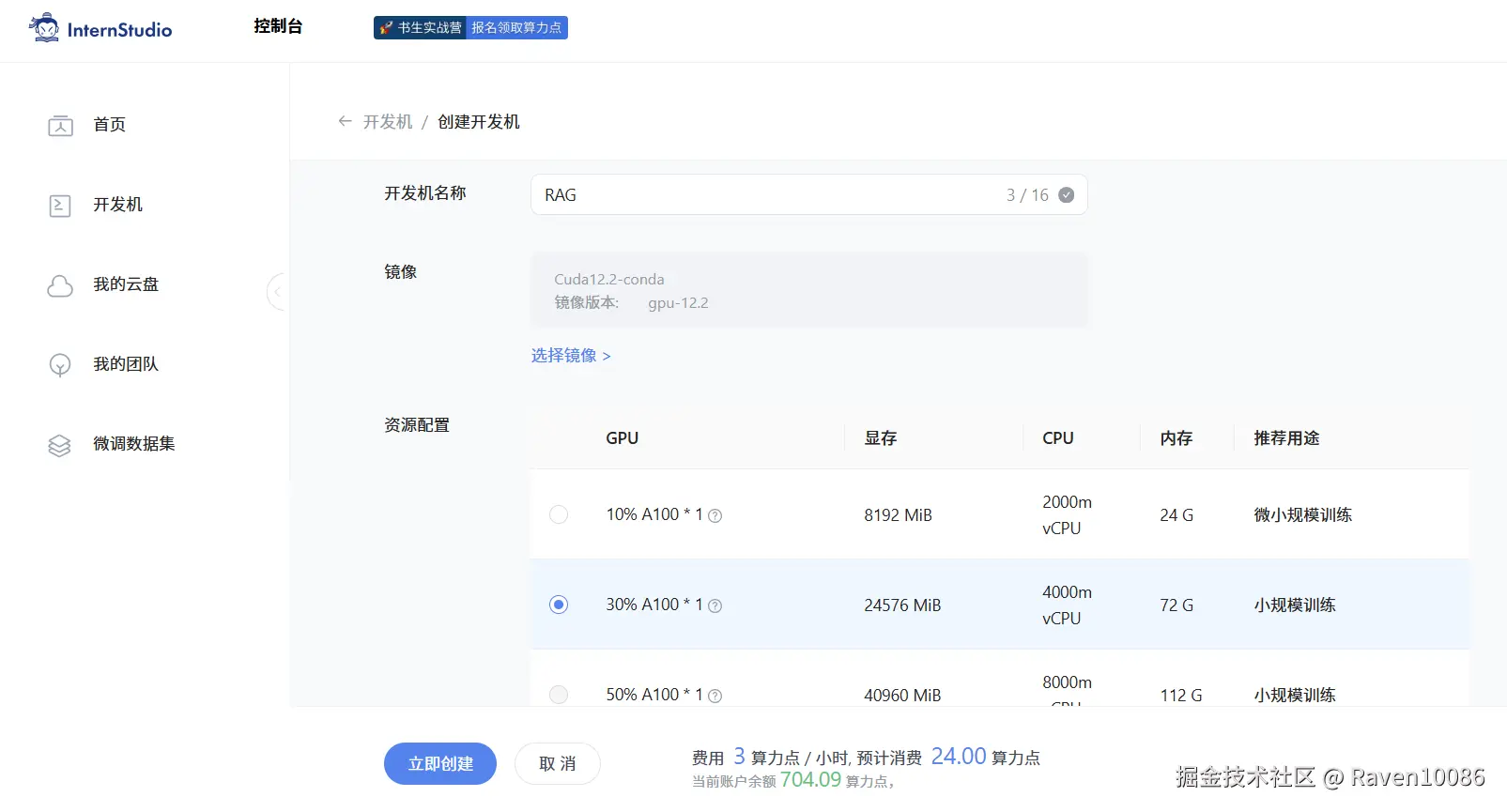Screen dimensions: 1507x812
Task: Click the terminal icon beside 开发机
Action: (60, 206)
